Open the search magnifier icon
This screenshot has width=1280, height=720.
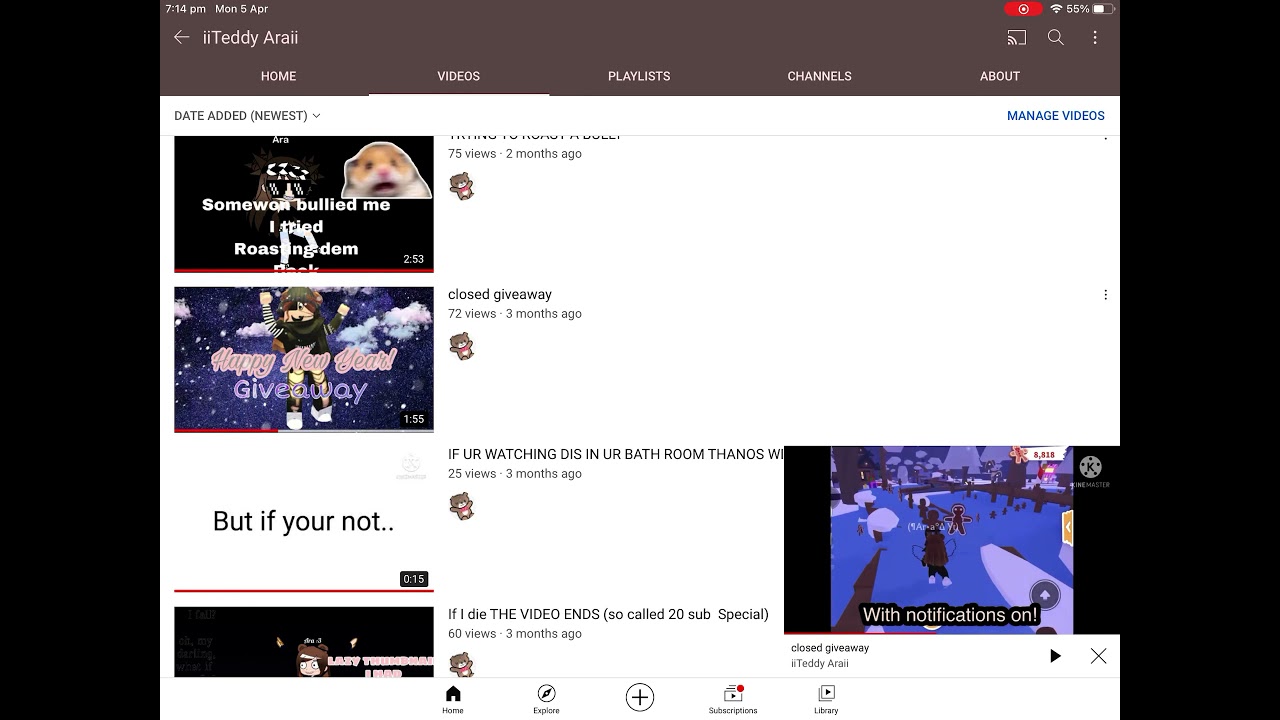coord(1056,38)
